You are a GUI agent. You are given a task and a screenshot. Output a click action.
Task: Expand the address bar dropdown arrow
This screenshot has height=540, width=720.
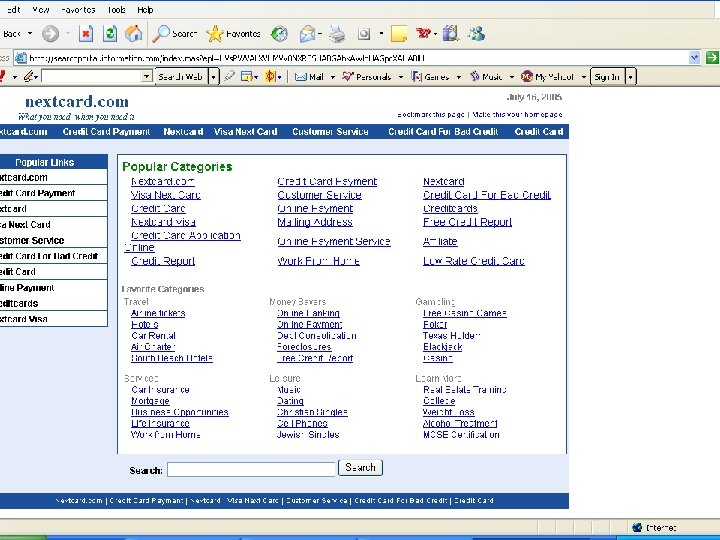point(694,58)
